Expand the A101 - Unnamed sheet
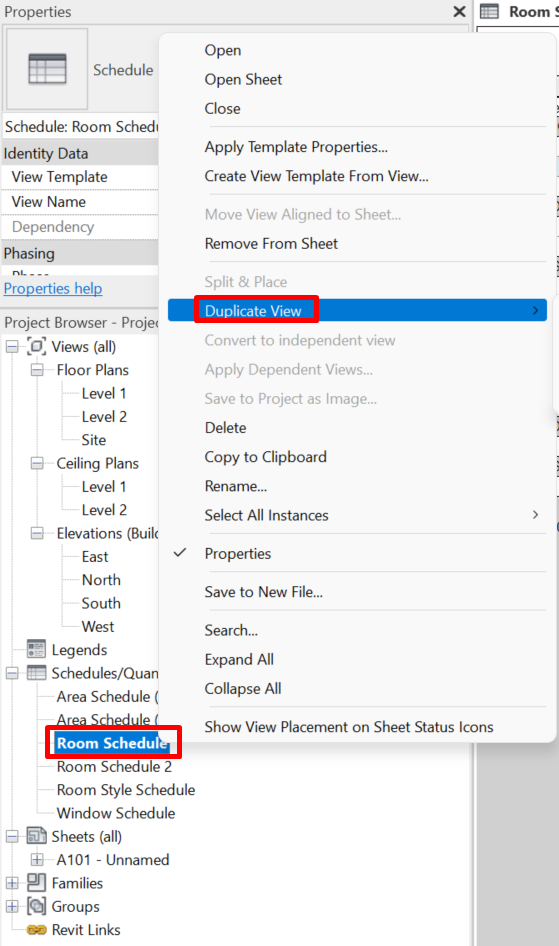 pyautogui.click(x=37, y=859)
